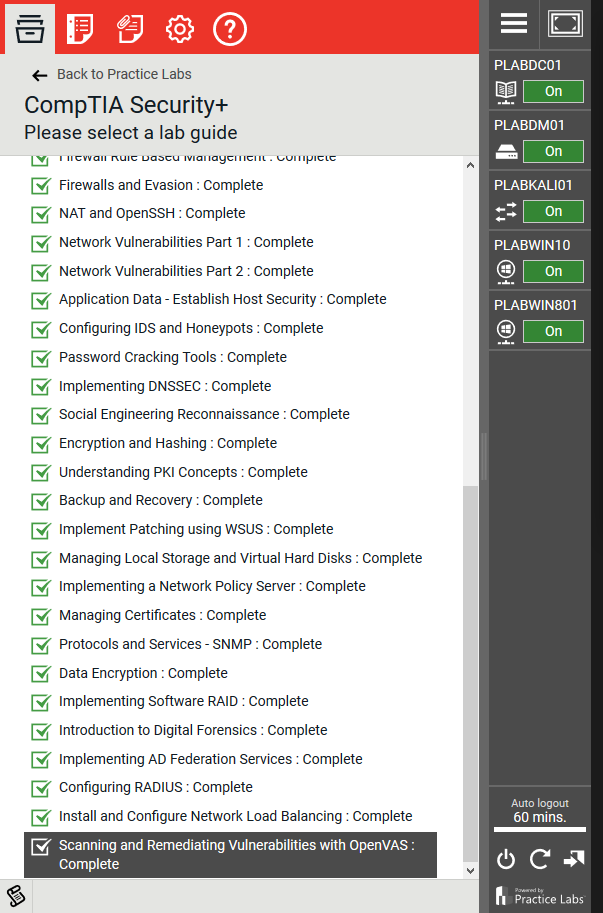Toggle PLABDM01 power On button

point(553,151)
